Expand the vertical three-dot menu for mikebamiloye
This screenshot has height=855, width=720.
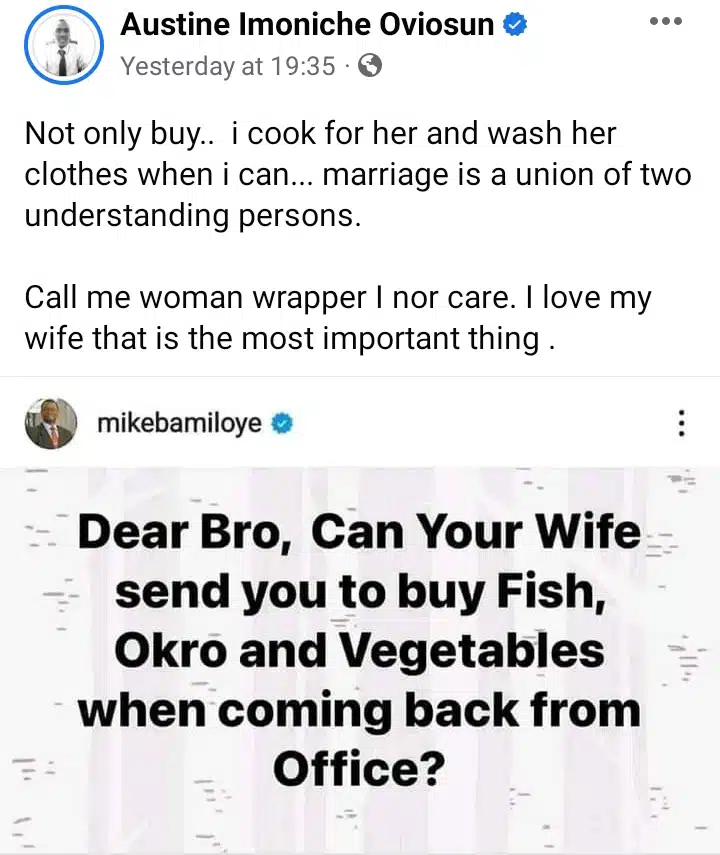681,423
